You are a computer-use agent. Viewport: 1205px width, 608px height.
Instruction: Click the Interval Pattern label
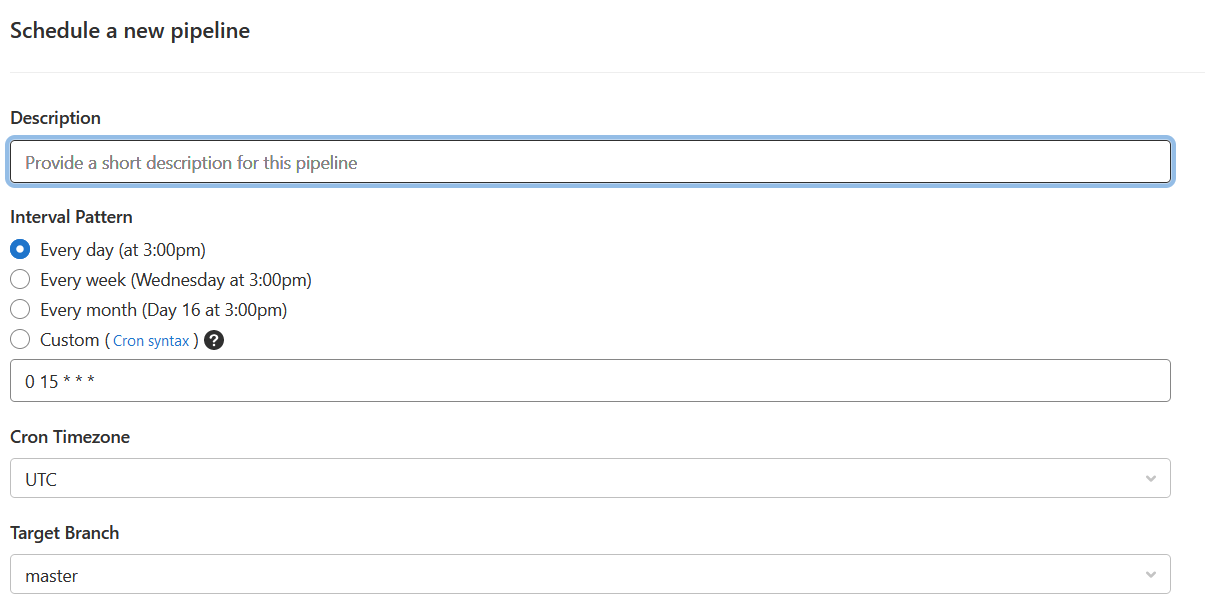71,217
